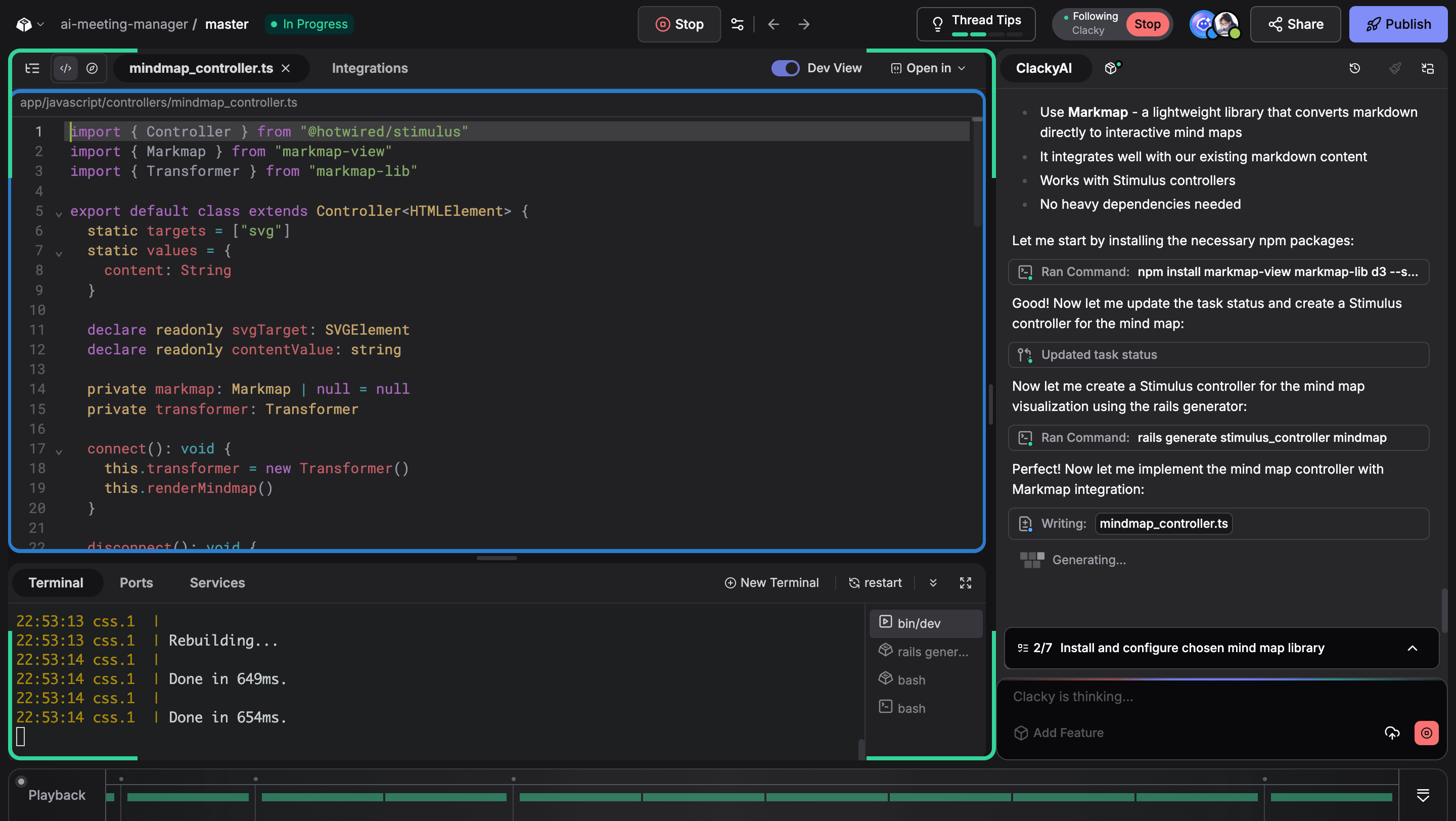
Task: Switch to the Ports tab
Action: click(x=136, y=582)
